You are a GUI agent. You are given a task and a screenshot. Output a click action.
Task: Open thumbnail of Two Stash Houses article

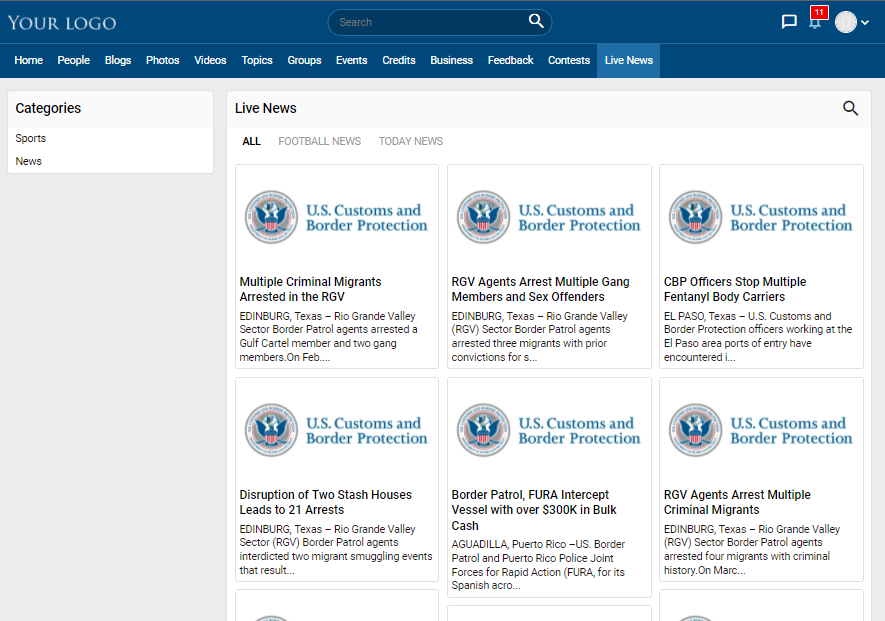pyautogui.click(x=337, y=430)
